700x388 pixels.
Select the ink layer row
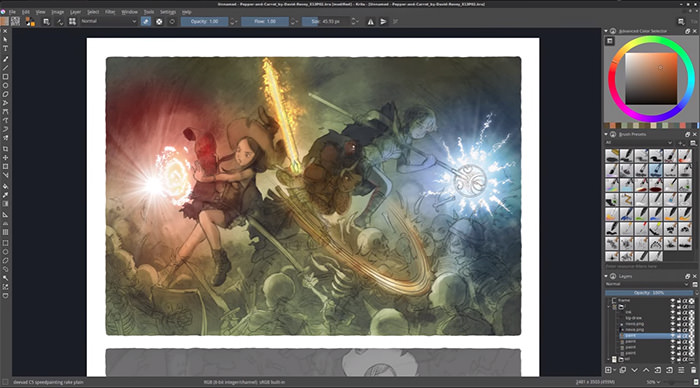coord(650,312)
